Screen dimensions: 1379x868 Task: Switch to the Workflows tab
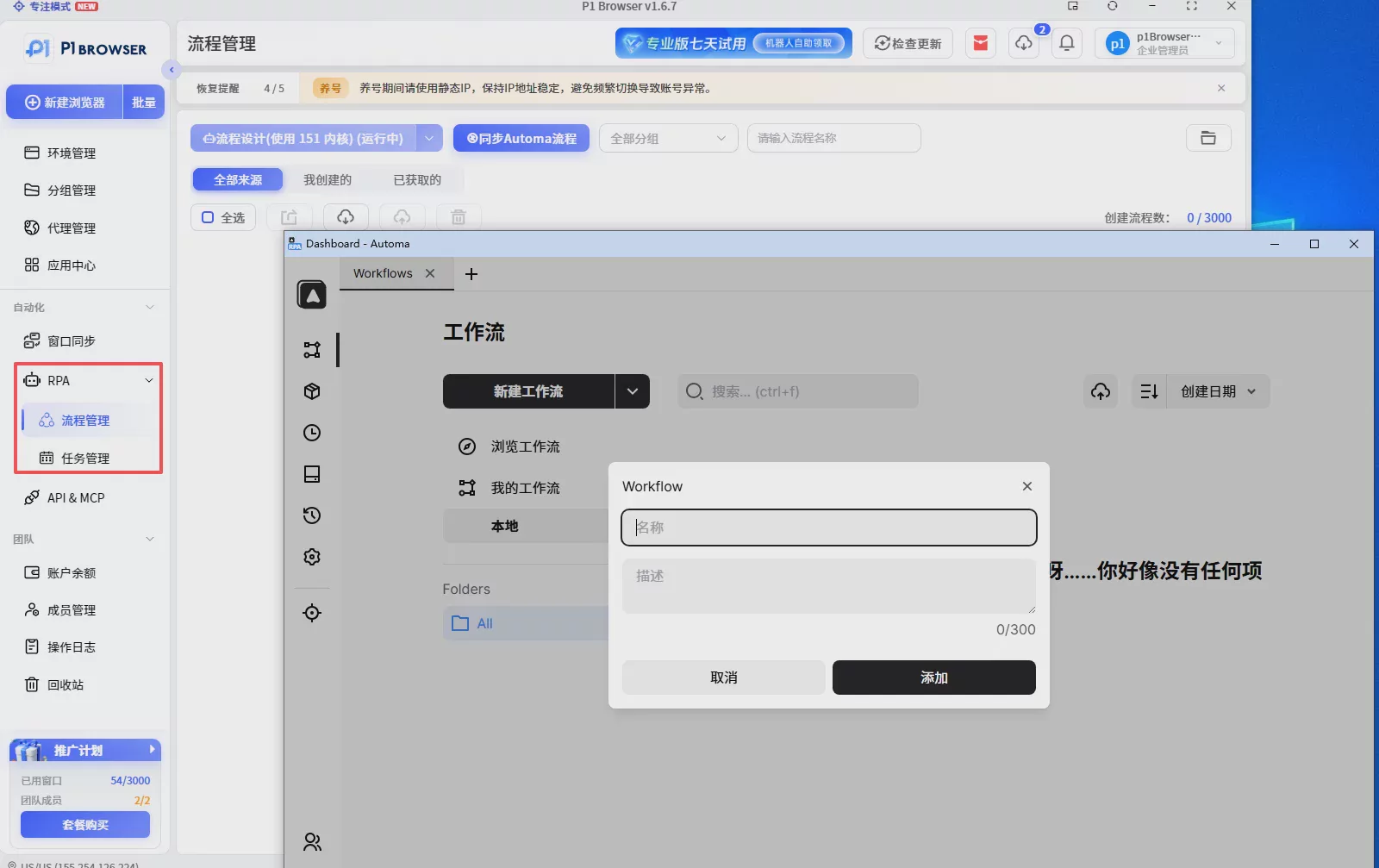coord(383,273)
